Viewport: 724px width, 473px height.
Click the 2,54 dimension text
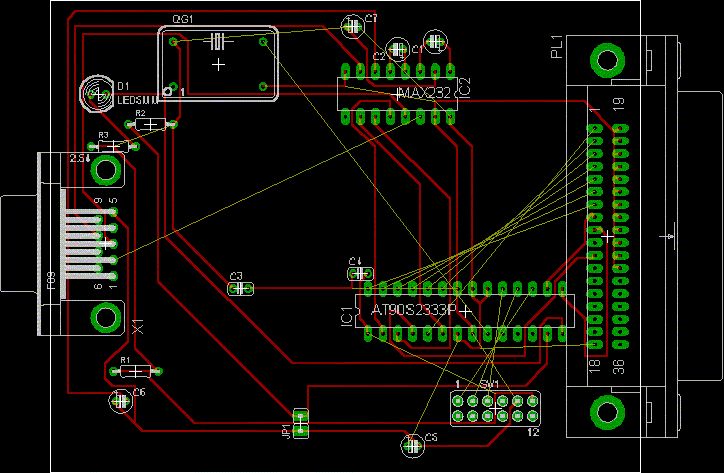coord(79,158)
